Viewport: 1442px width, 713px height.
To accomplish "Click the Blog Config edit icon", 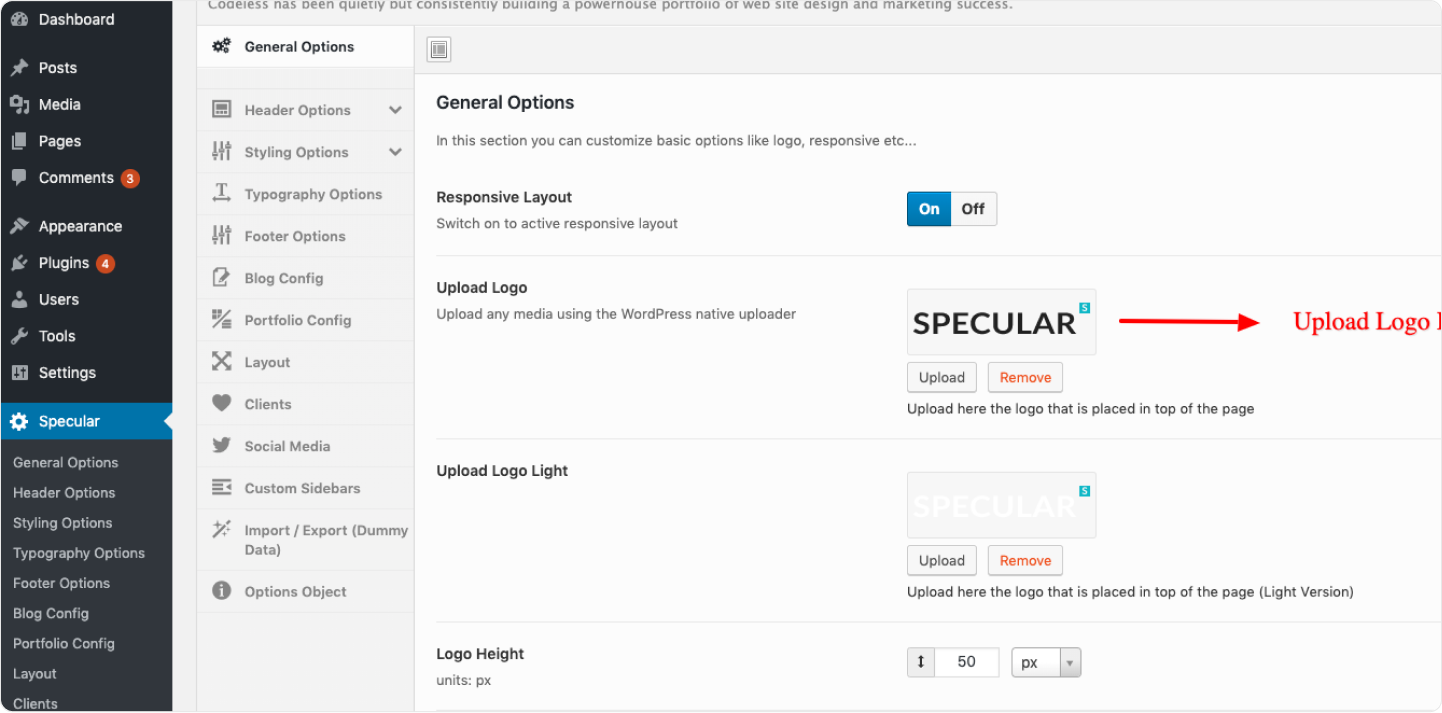I will coord(222,278).
